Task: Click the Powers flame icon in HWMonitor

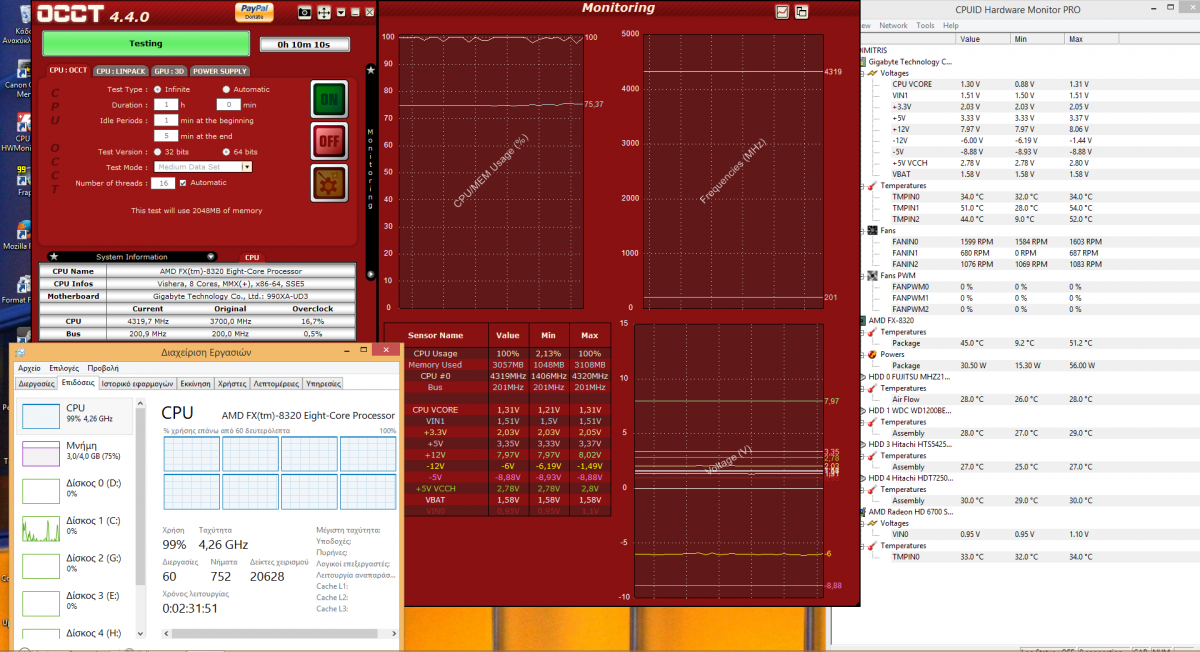Action: (x=873, y=354)
